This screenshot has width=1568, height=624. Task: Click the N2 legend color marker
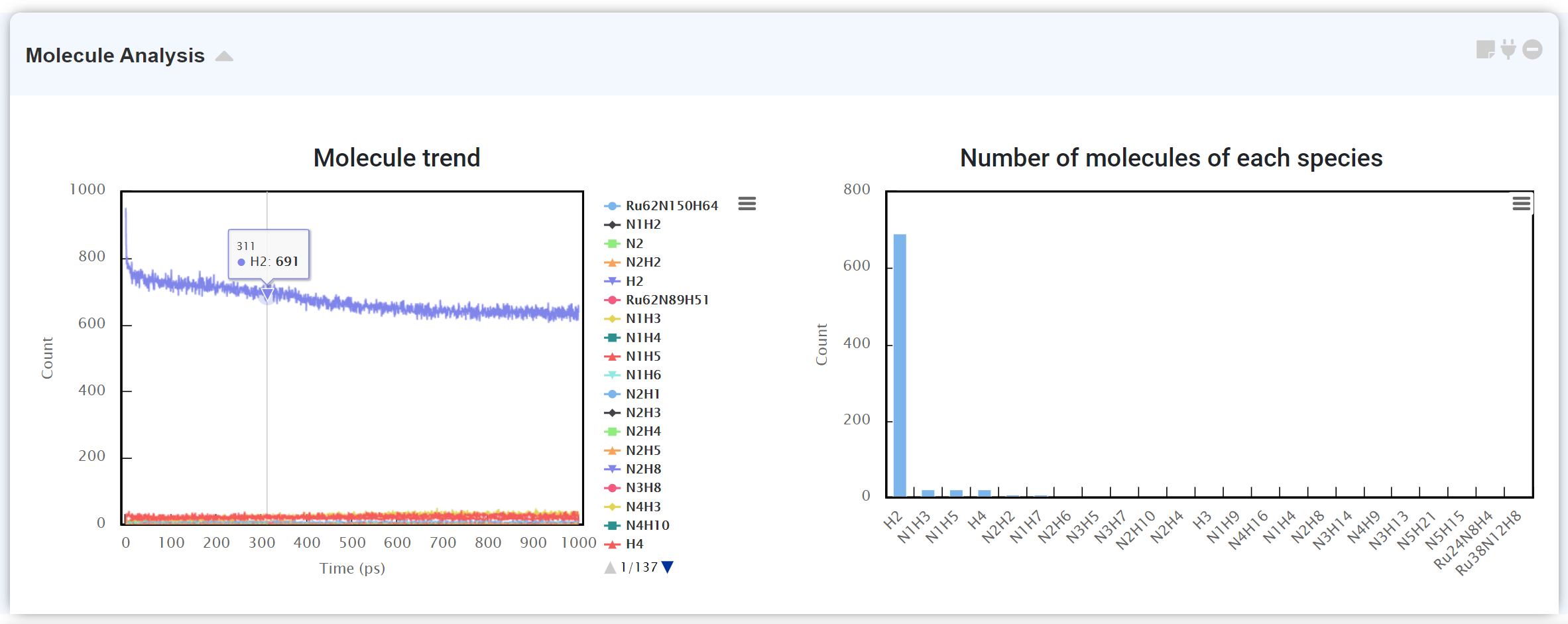pos(612,243)
